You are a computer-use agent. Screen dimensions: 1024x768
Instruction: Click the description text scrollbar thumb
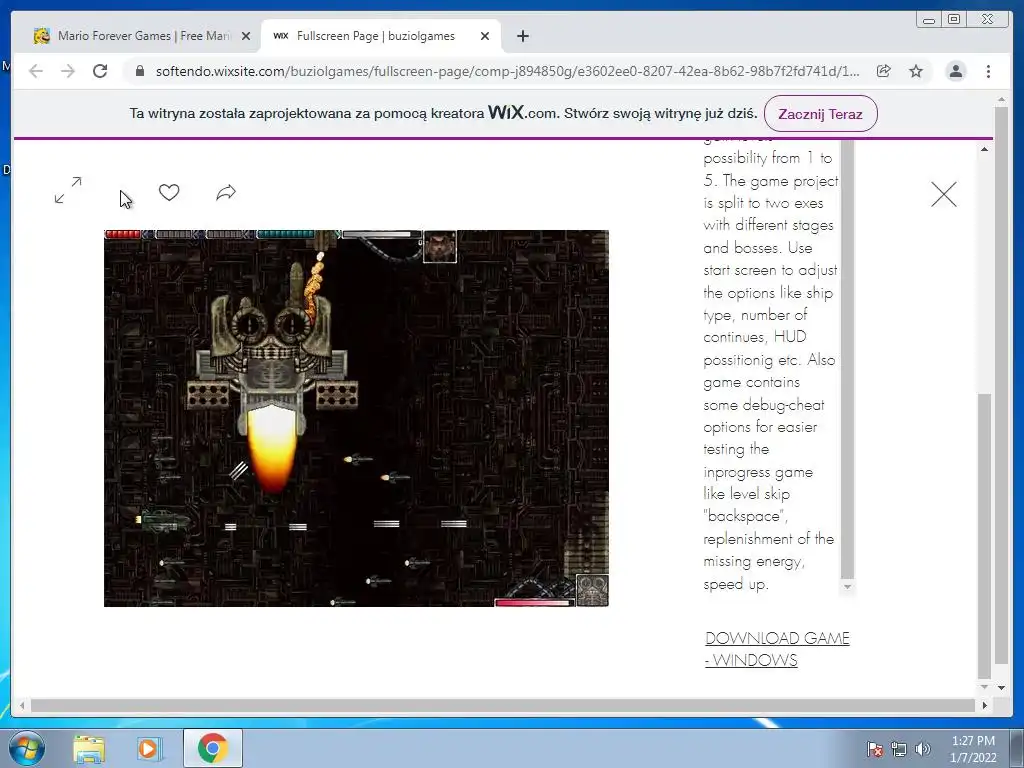847,359
